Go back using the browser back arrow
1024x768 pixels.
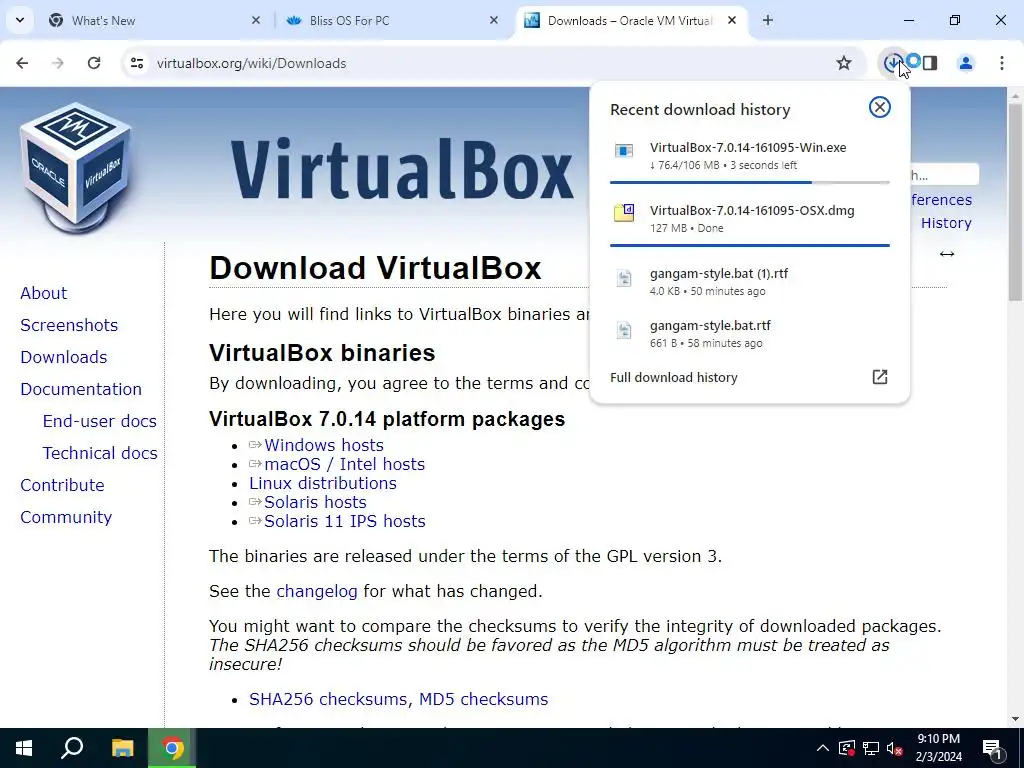tap(22, 63)
